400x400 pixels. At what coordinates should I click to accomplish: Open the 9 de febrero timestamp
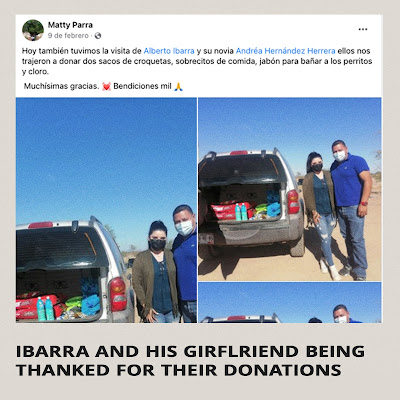(x=68, y=36)
